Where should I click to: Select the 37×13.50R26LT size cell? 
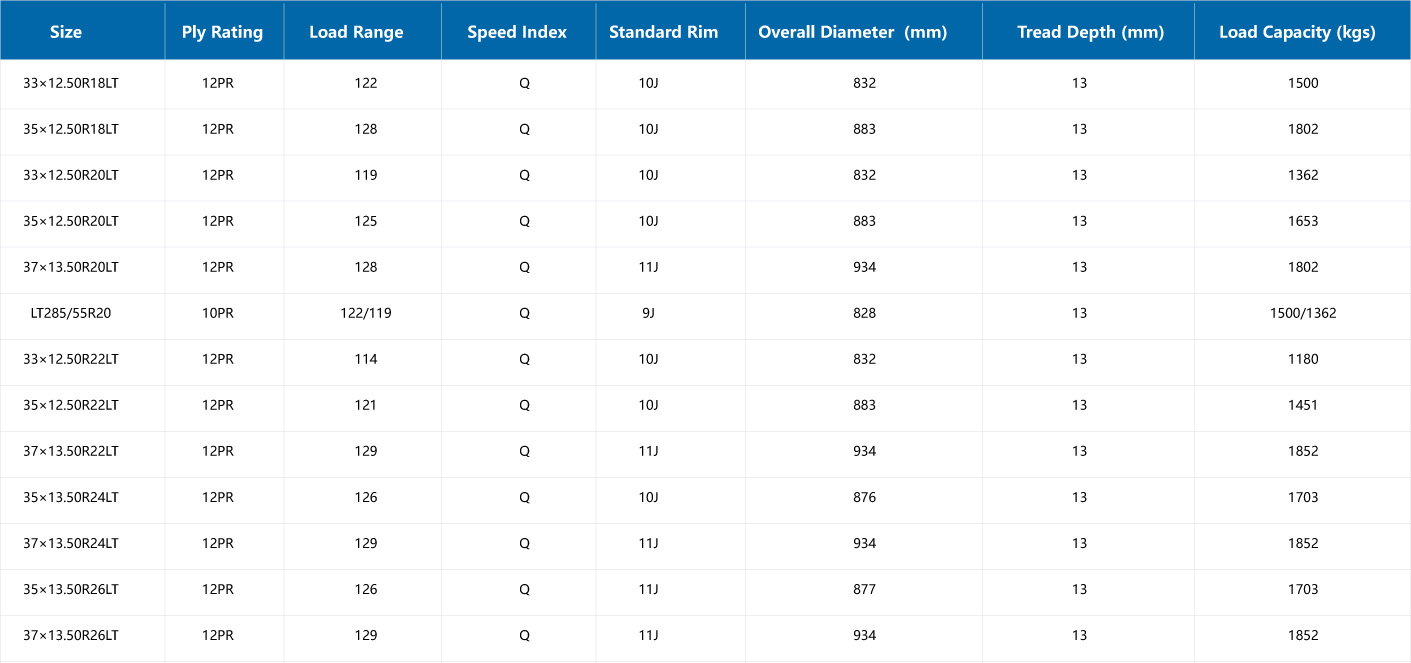[71, 635]
